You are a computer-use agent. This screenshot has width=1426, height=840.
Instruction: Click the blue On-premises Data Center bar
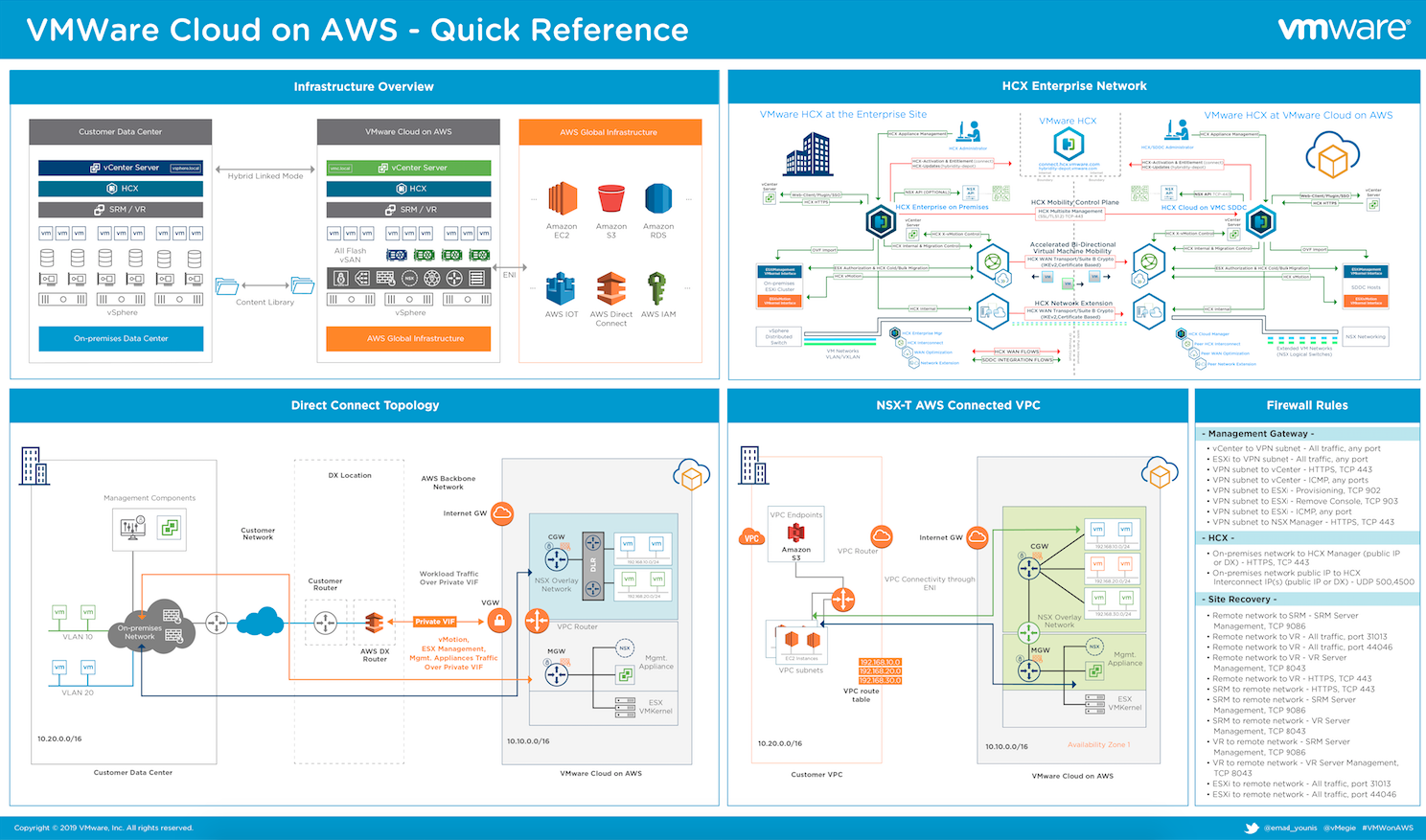click(x=121, y=338)
